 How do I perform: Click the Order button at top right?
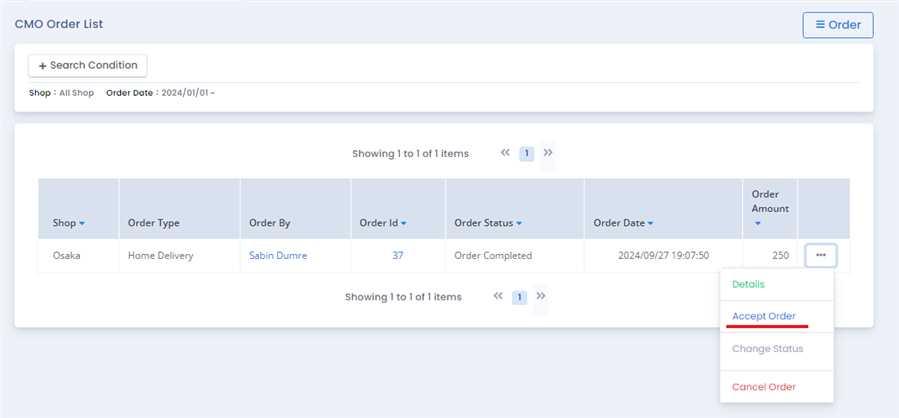tap(837, 25)
